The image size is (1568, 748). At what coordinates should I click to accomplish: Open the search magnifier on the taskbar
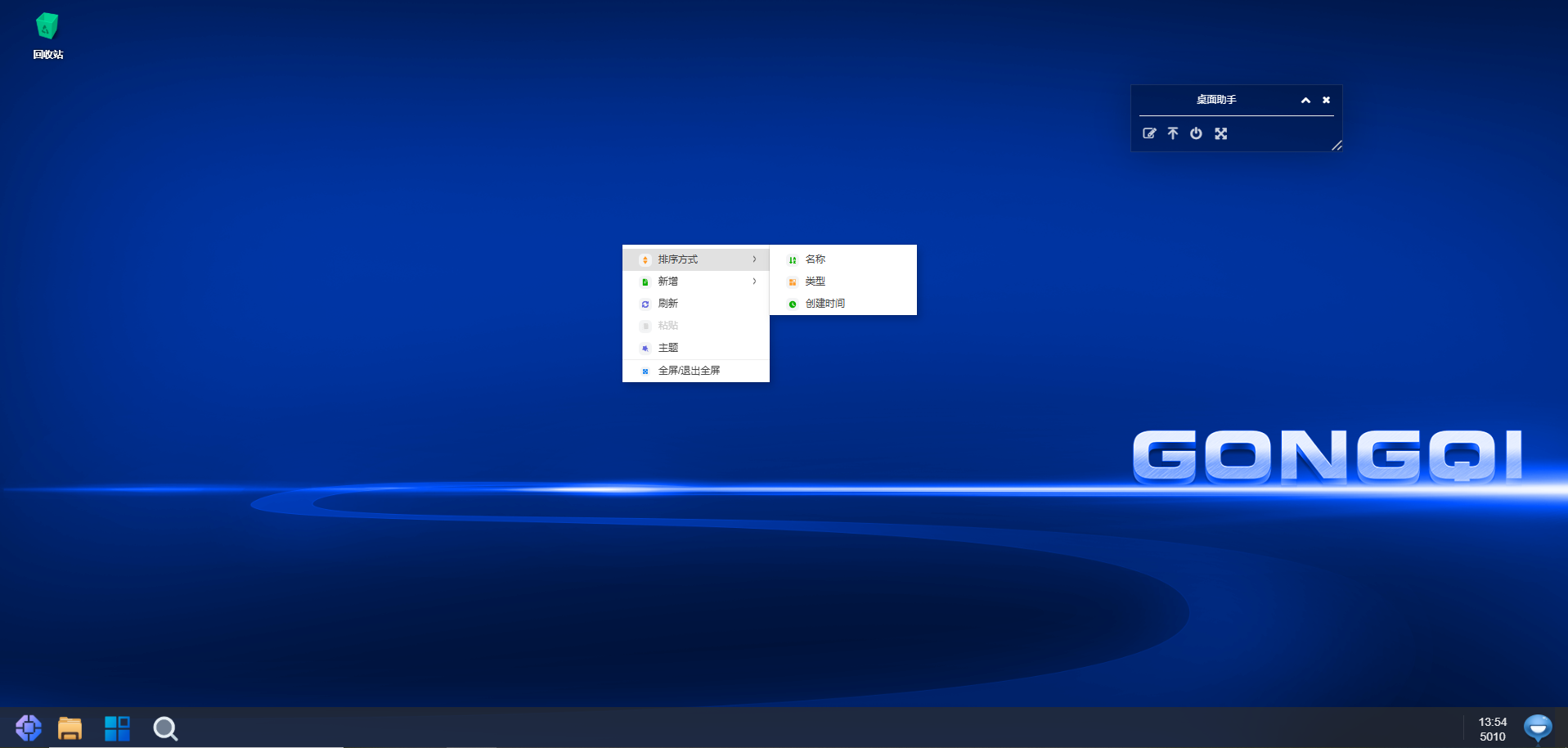(x=165, y=728)
